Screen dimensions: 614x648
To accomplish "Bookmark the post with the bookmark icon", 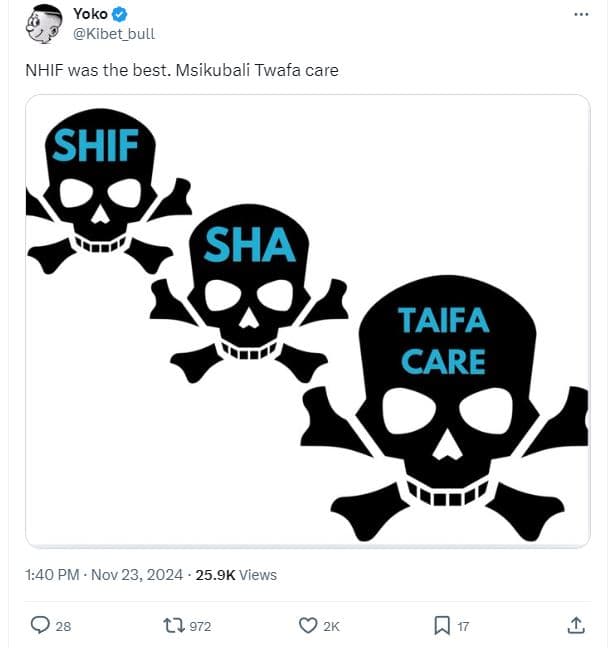I will [x=441, y=625].
